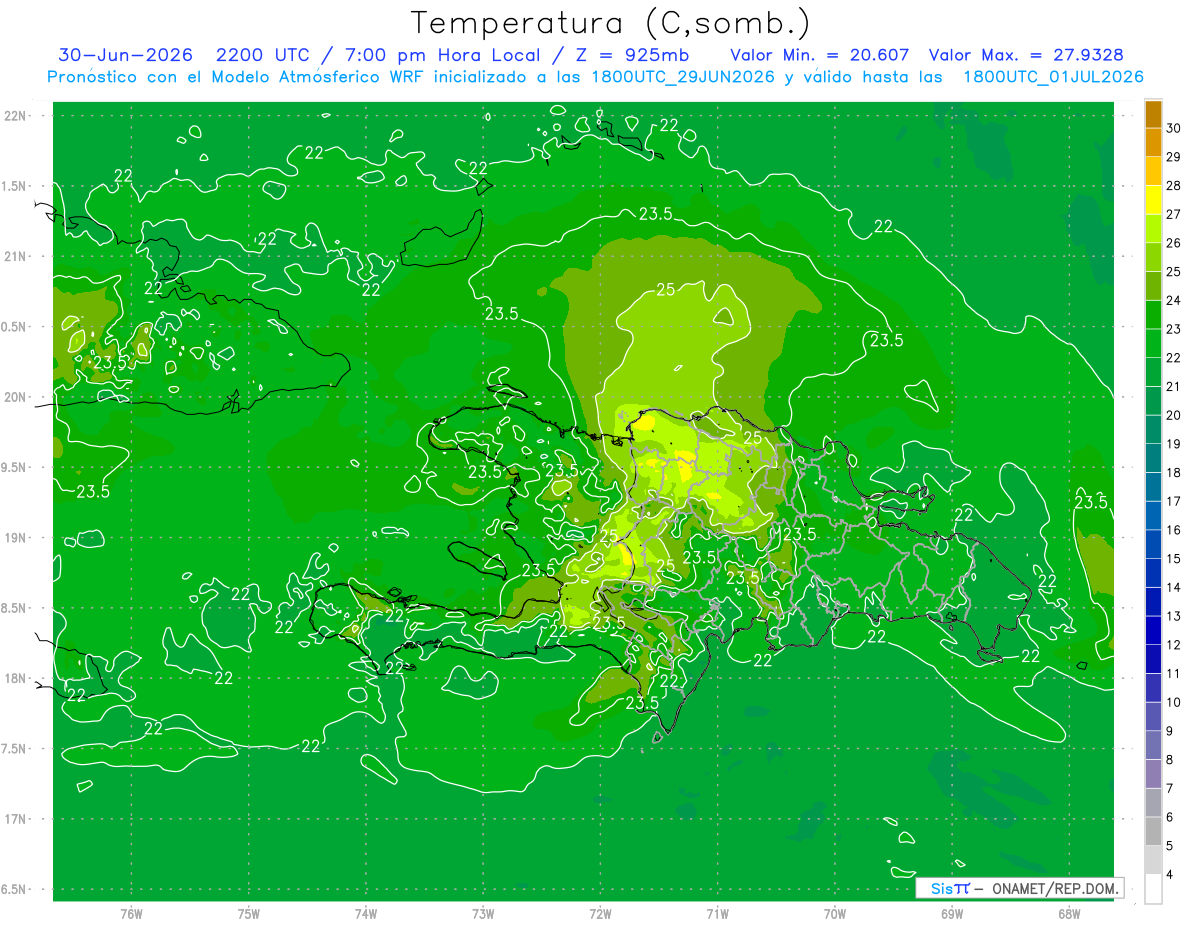Click the yellow 27 degree legend swatch

tap(1153, 200)
